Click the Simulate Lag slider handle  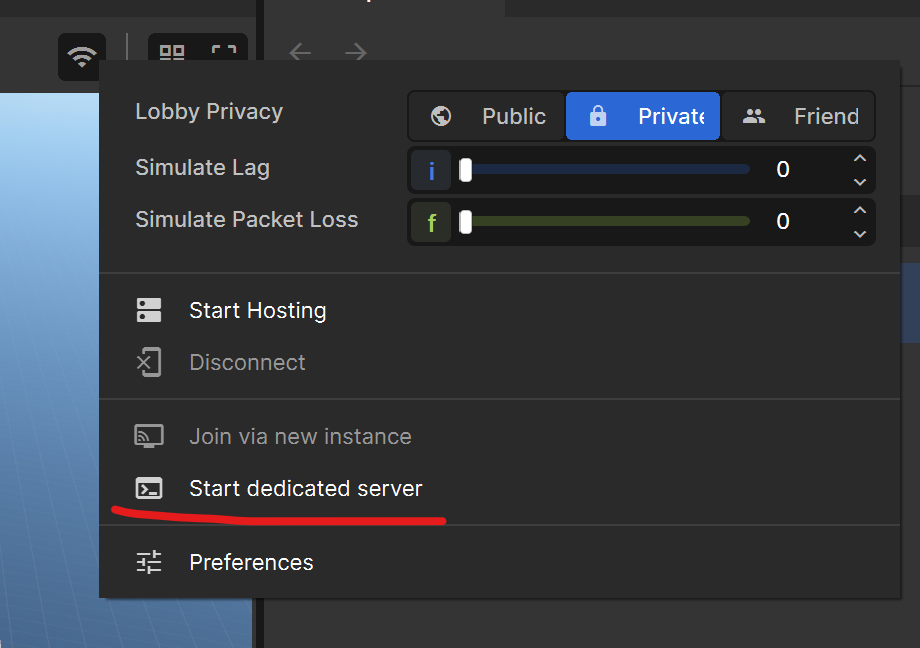tap(465, 170)
